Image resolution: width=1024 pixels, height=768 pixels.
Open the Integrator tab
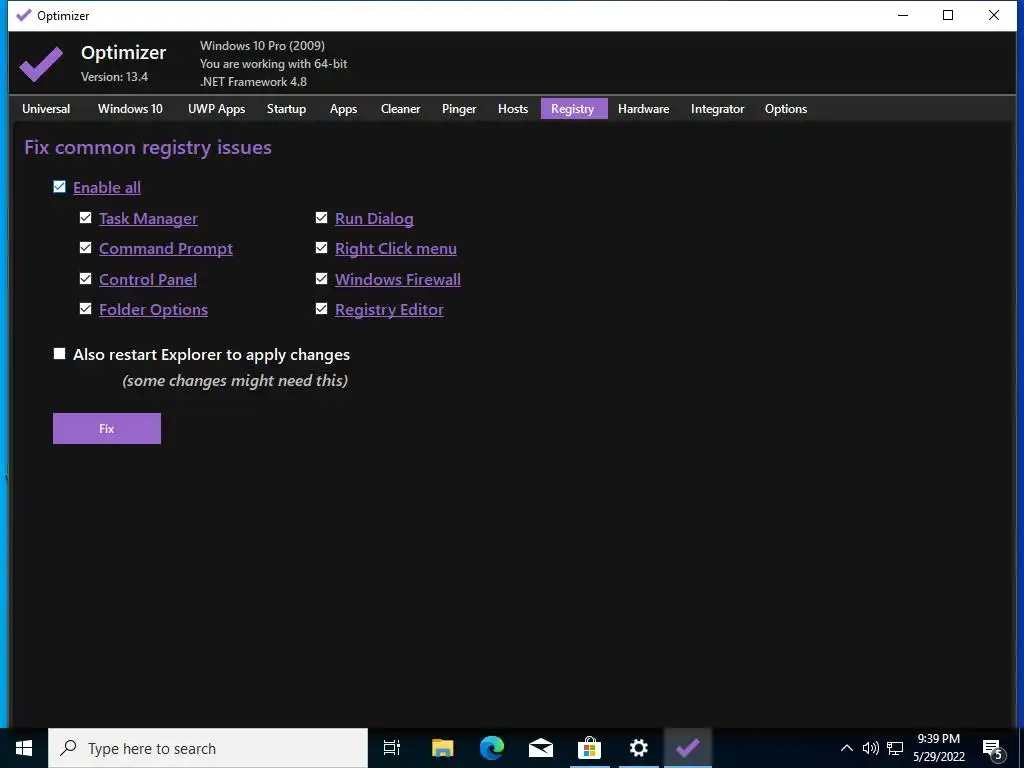click(x=717, y=109)
